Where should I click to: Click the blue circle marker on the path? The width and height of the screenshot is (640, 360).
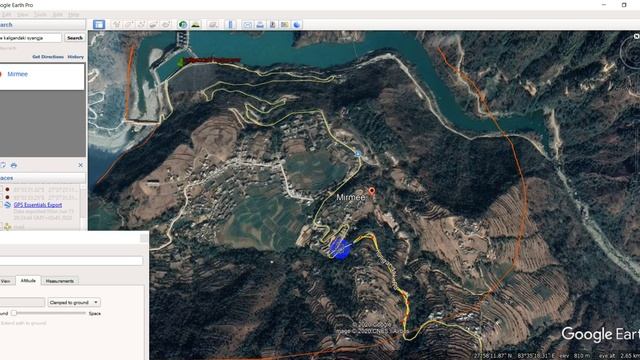click(x=340, y=248)
